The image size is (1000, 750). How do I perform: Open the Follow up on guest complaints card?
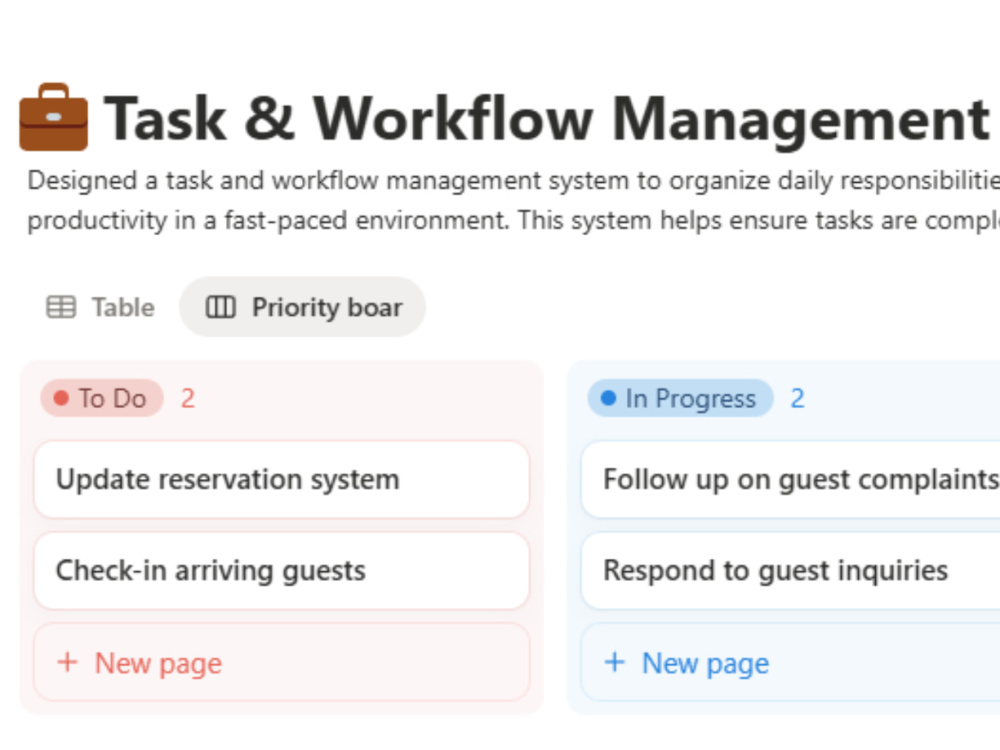(791, 480)
